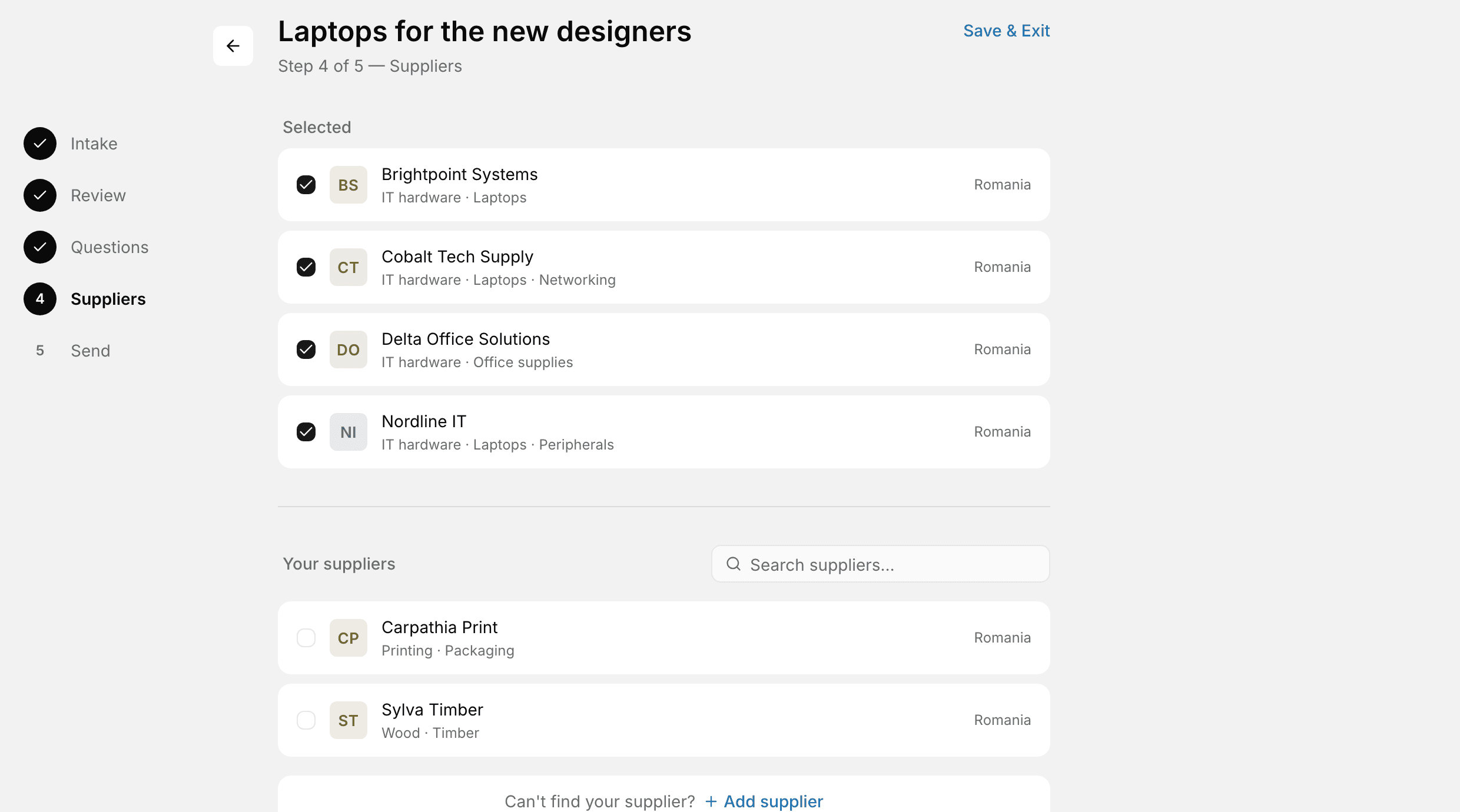Screen dimensions: 1460x812
Task: Click the Review step checkmark icon
Action: [40, 195]
